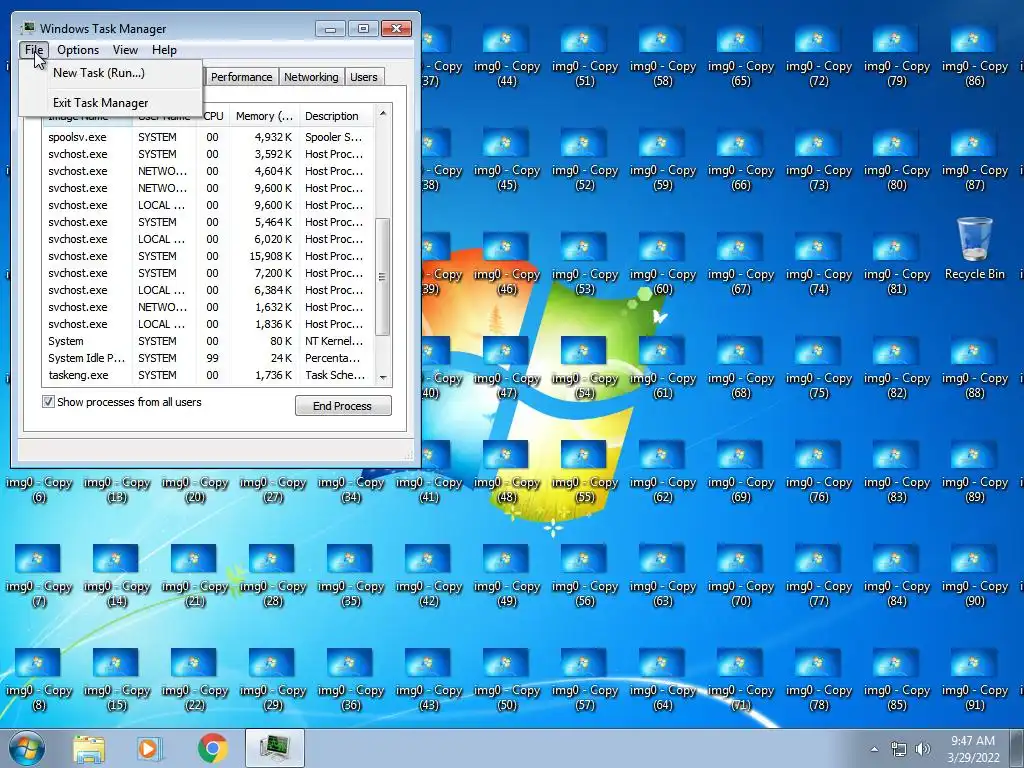The image size is (1024, 768).
Task: Select img0 - Copy (43) desktop icon
Action: (428, 680)
